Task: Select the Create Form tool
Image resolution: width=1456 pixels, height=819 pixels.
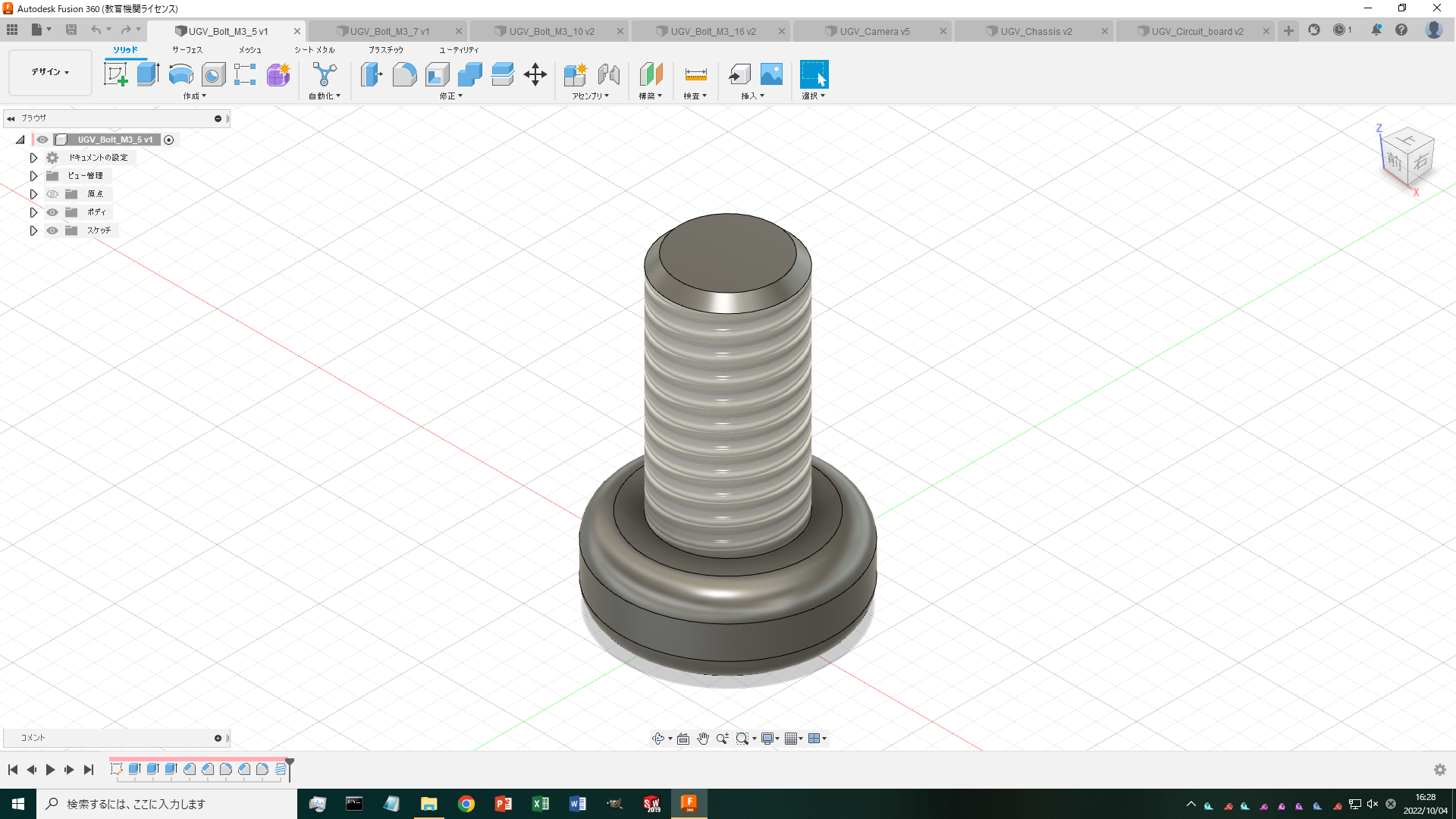Action: [x=278, y=74]
